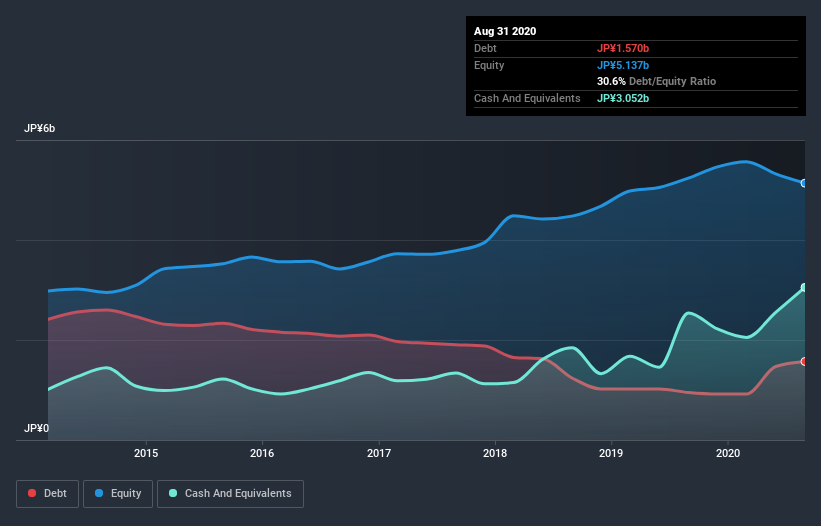This screenshot has height=526, width=821.
Task: Click the Debt endpoint marker on the red line
Action: click(x=804, y=362)
